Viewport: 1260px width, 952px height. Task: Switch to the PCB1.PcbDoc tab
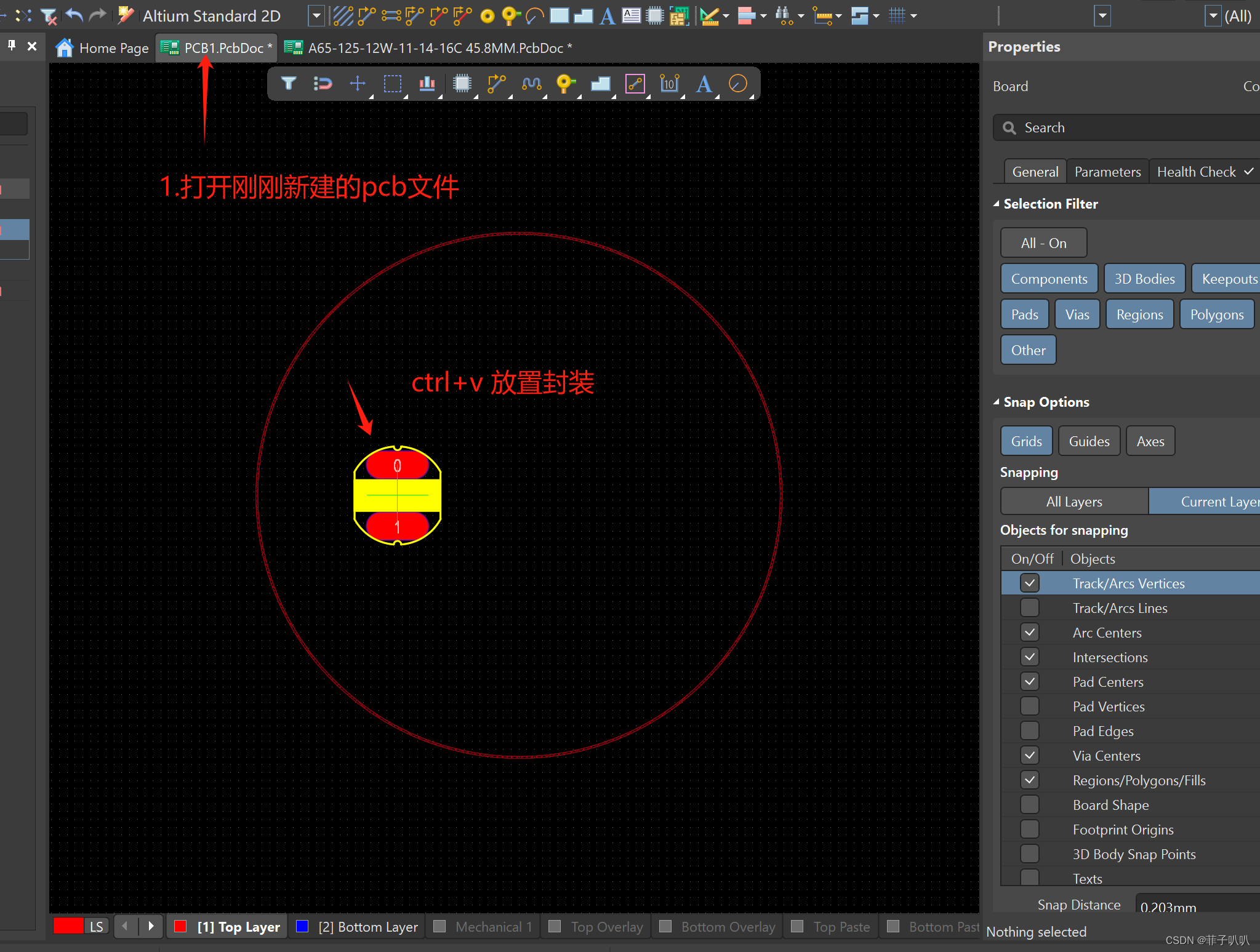pos(223,48)
